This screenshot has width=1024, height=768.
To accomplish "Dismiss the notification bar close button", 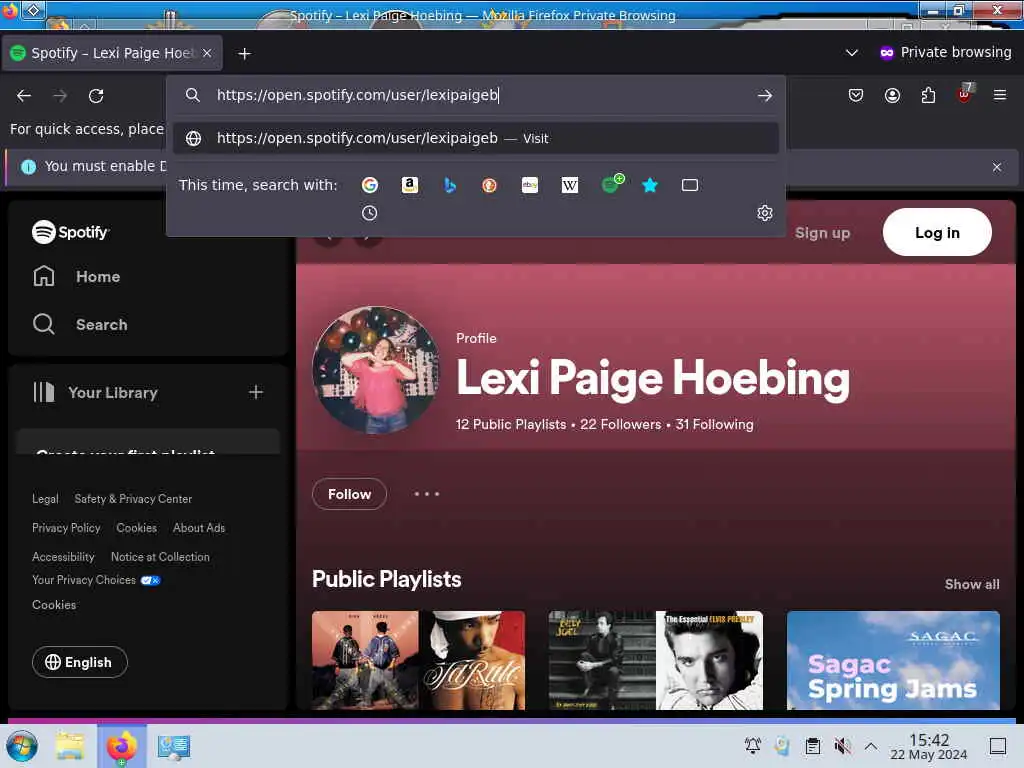I will [x=997, y=167].
